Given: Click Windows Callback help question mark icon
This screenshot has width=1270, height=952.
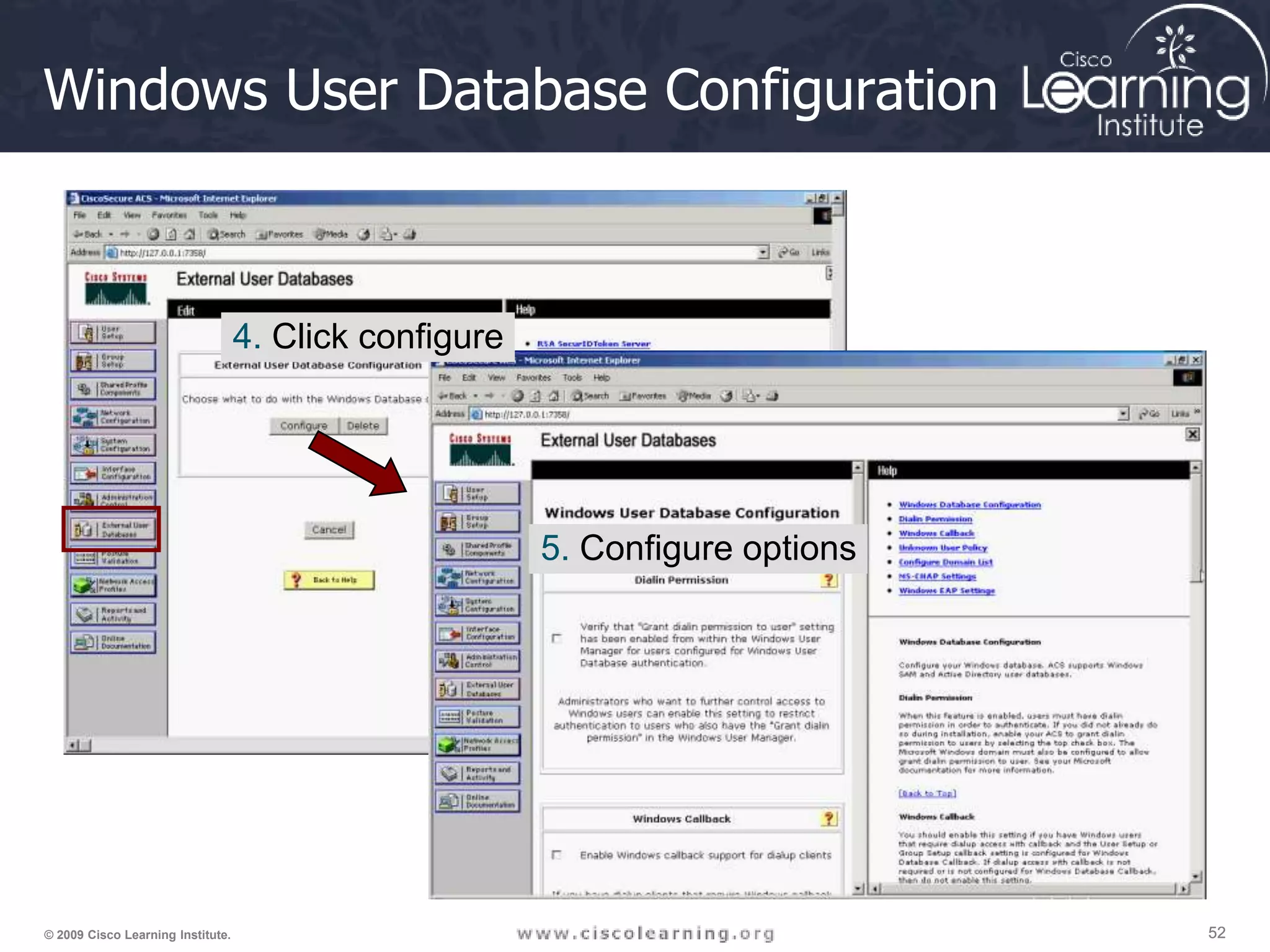Looking at the screenshot, I should [828, 819].
